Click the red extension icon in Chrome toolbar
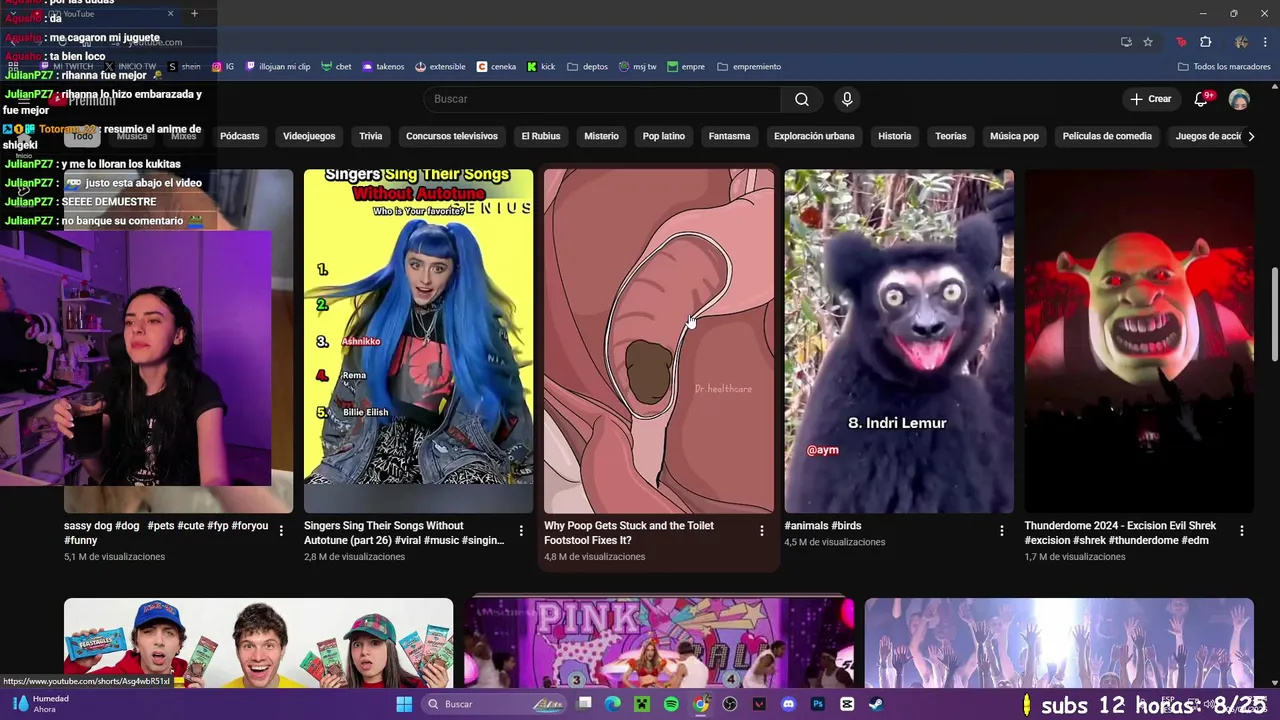This screenshot has width=1280, height=720. [1181, 42]
